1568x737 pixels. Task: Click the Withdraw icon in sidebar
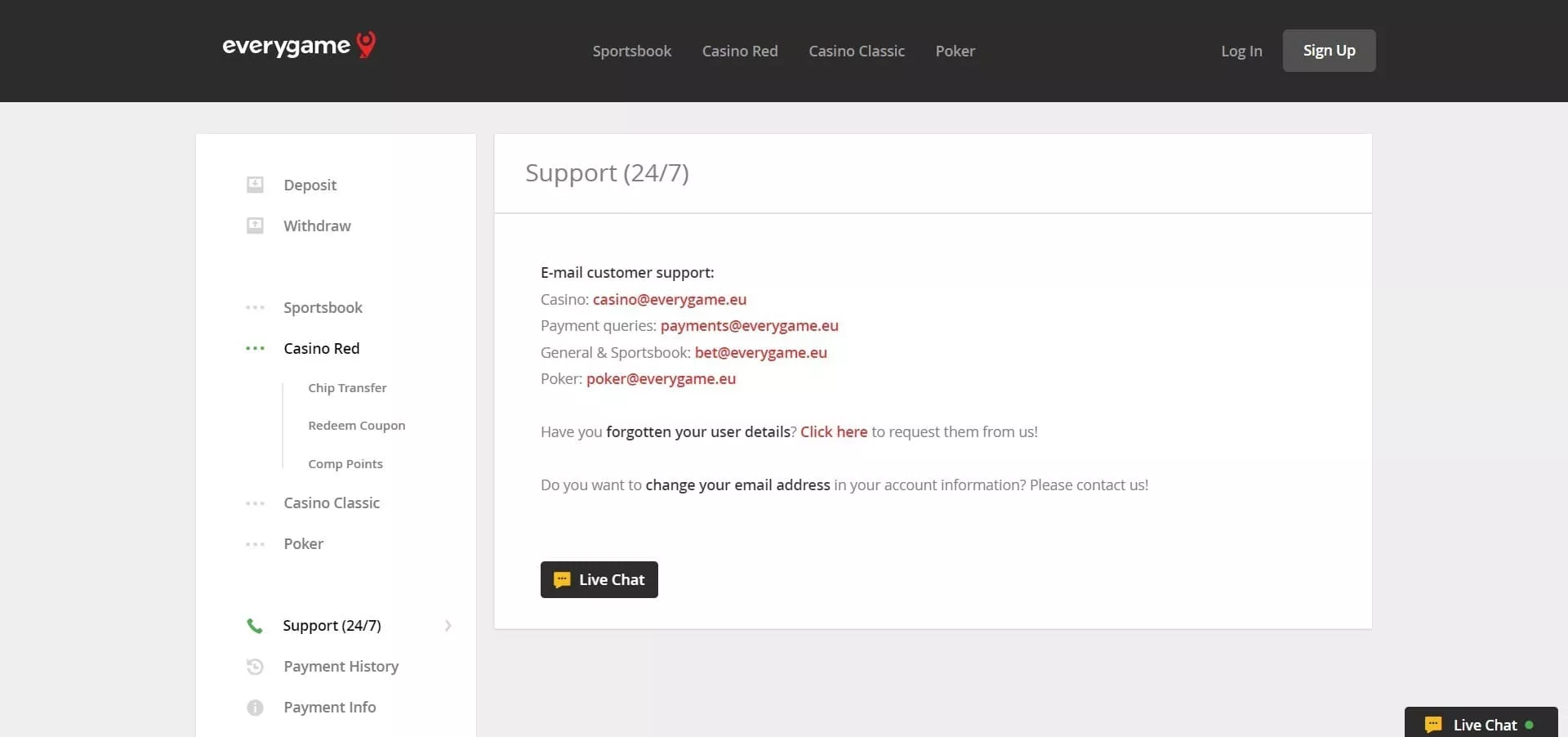pyautogui.click(x=255, y=226)
